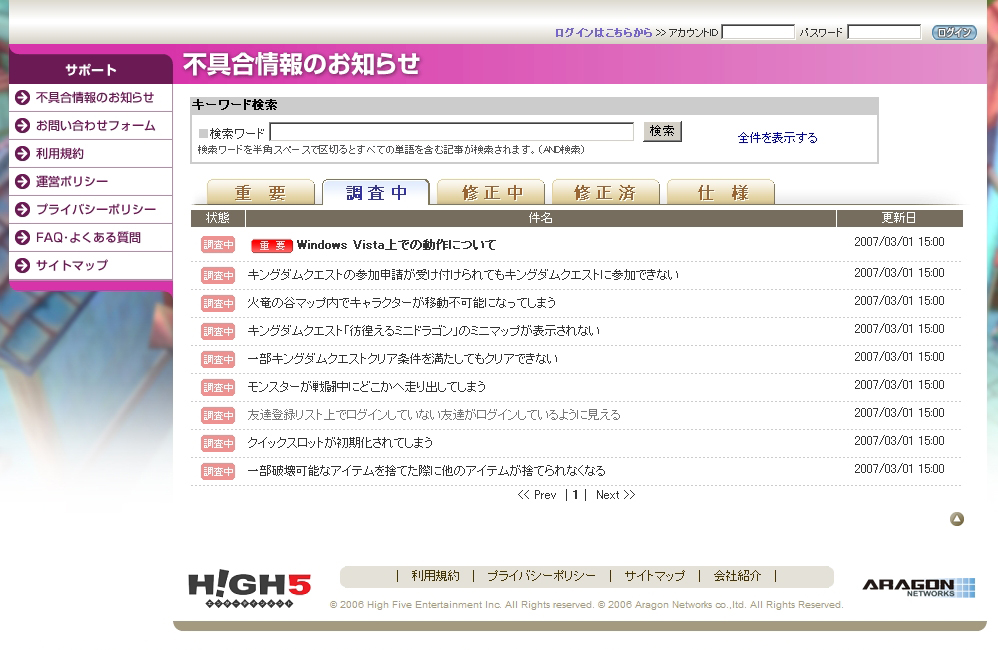Viewport: 998px width, 650px height.
Task: Click the HIGH5 logo in footer
Action: pyautogui.click(x=249, y=589)
